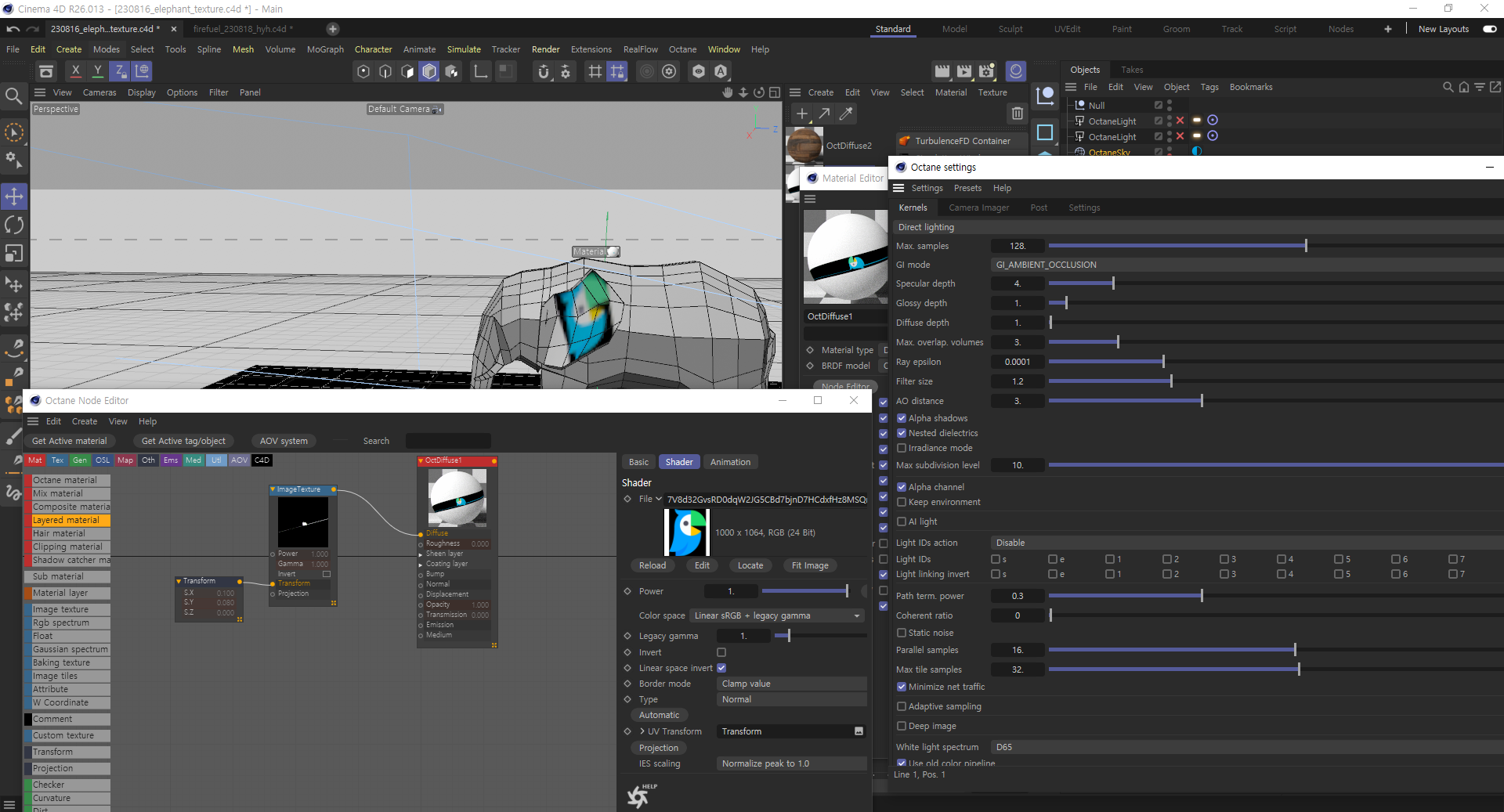The image size is (1504, 812).
Task: Toggle locked workplane icon
Action: pyautogui.click(x=617, y=71)
